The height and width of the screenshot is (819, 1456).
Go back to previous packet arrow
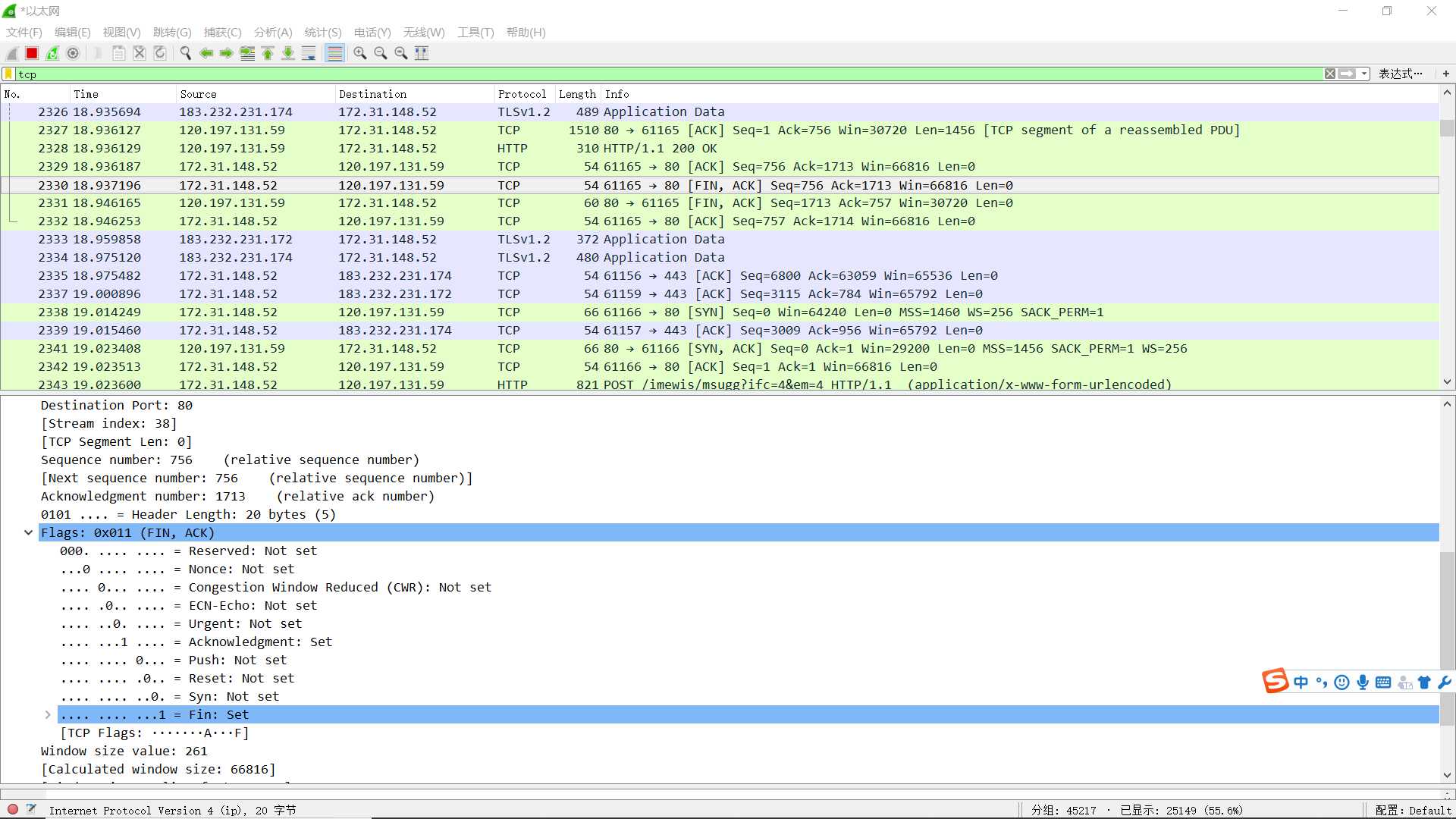point(206,53)
